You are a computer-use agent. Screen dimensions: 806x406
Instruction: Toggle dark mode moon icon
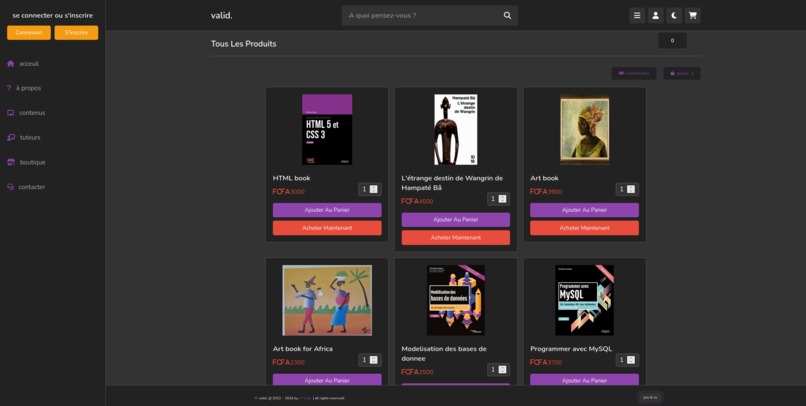pyautogui.click(x=674, y=15)
